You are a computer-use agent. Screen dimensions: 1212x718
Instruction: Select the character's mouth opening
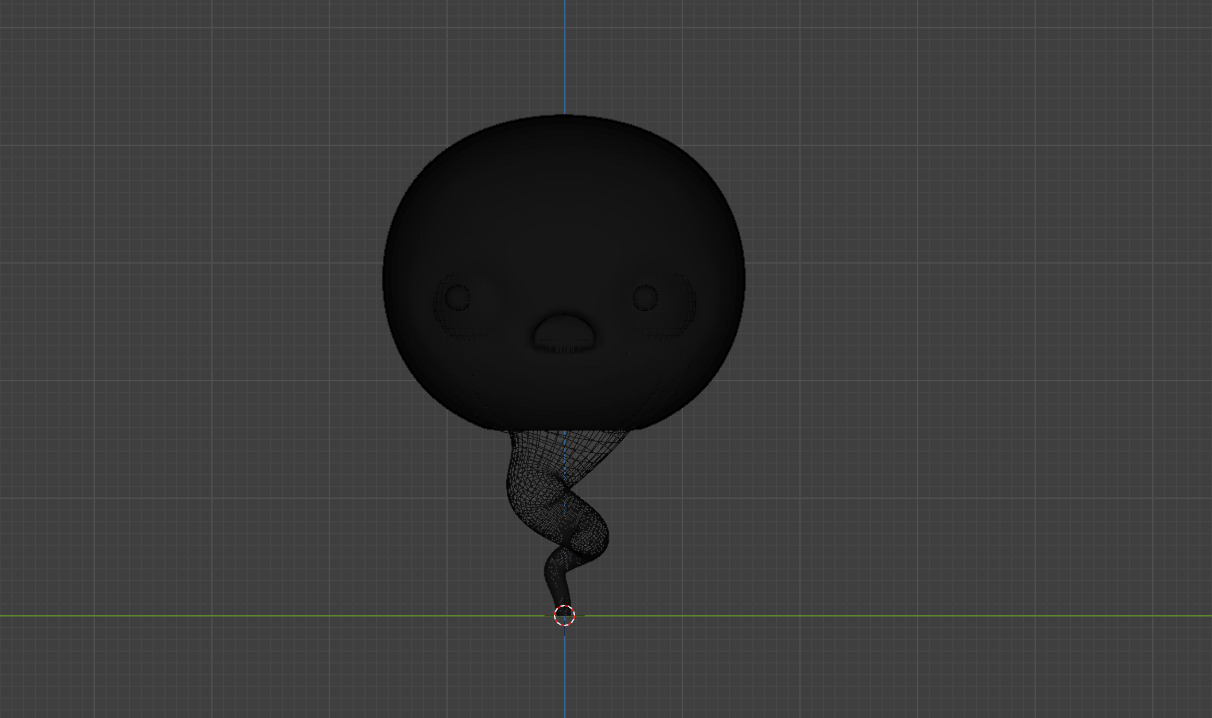tap(564, 332)
